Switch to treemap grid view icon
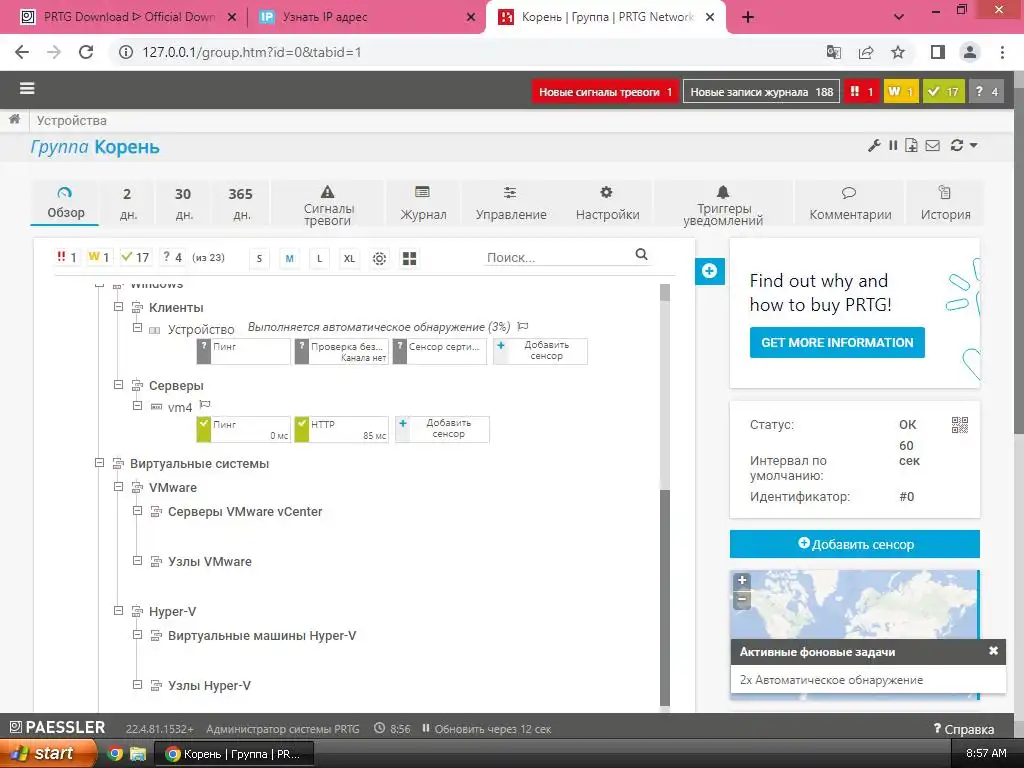Image resolution: width=1024 pixels, height=768 pixels. click(x=409, y=259)
